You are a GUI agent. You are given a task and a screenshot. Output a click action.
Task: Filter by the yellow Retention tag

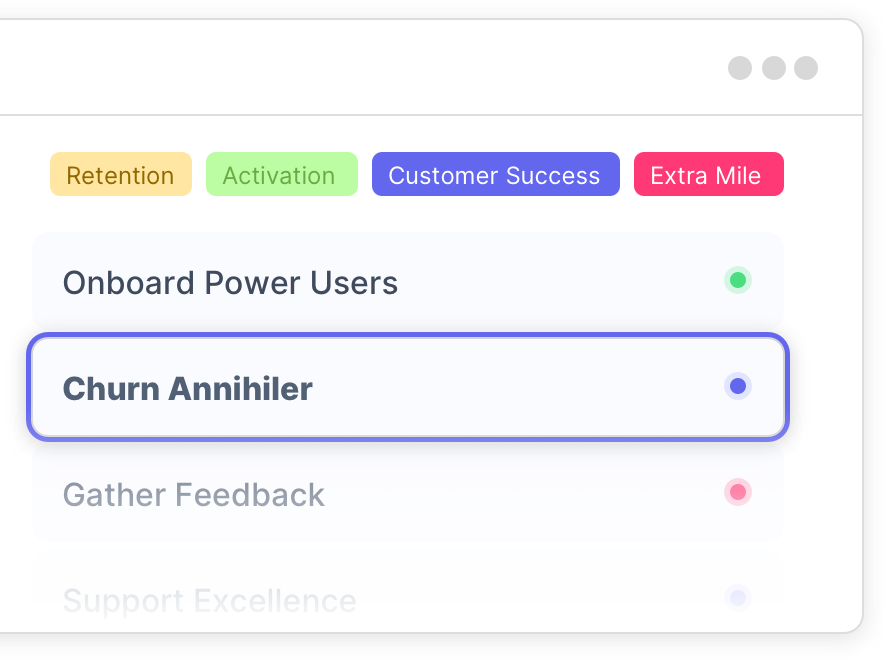120,175
